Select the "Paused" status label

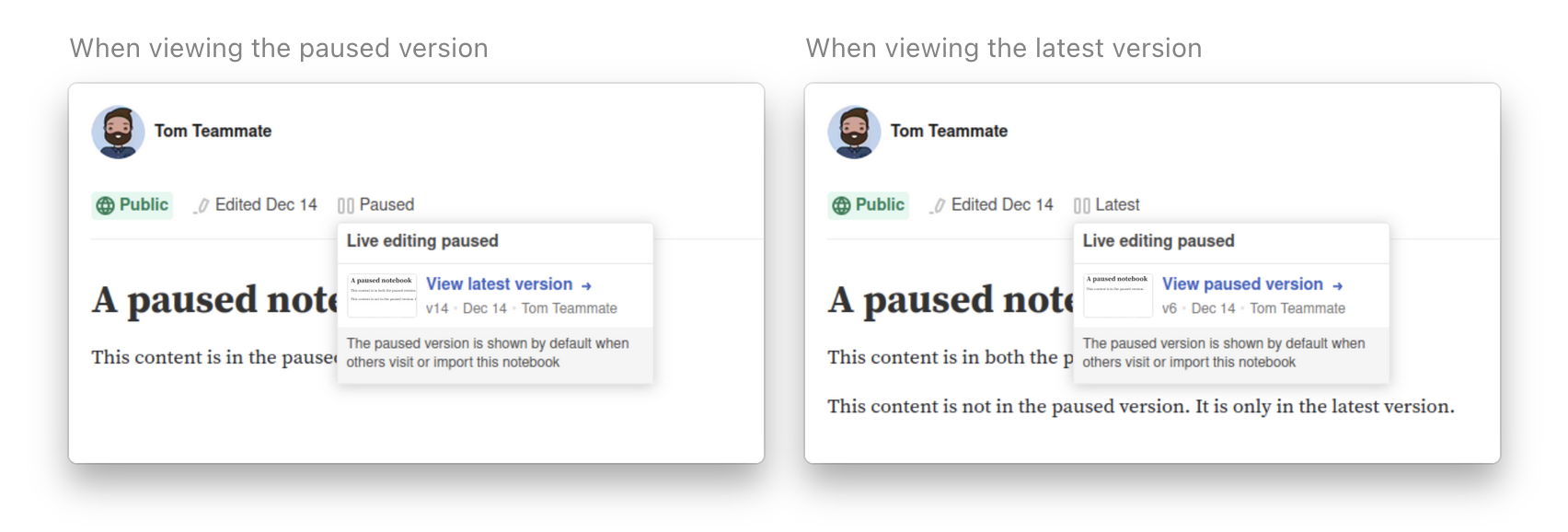[387, 204]
